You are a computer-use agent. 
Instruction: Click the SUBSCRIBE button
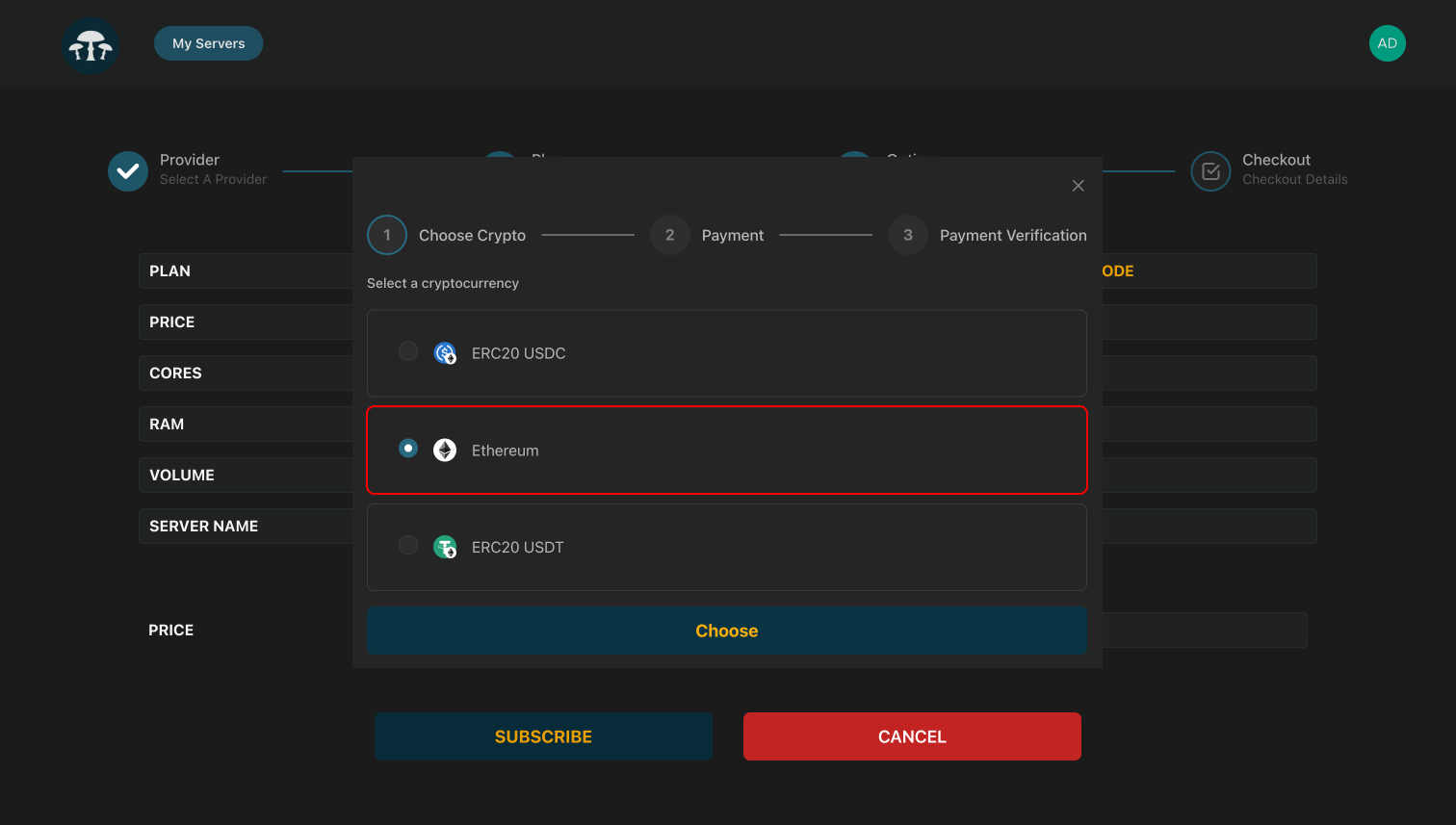click(543, 736)
